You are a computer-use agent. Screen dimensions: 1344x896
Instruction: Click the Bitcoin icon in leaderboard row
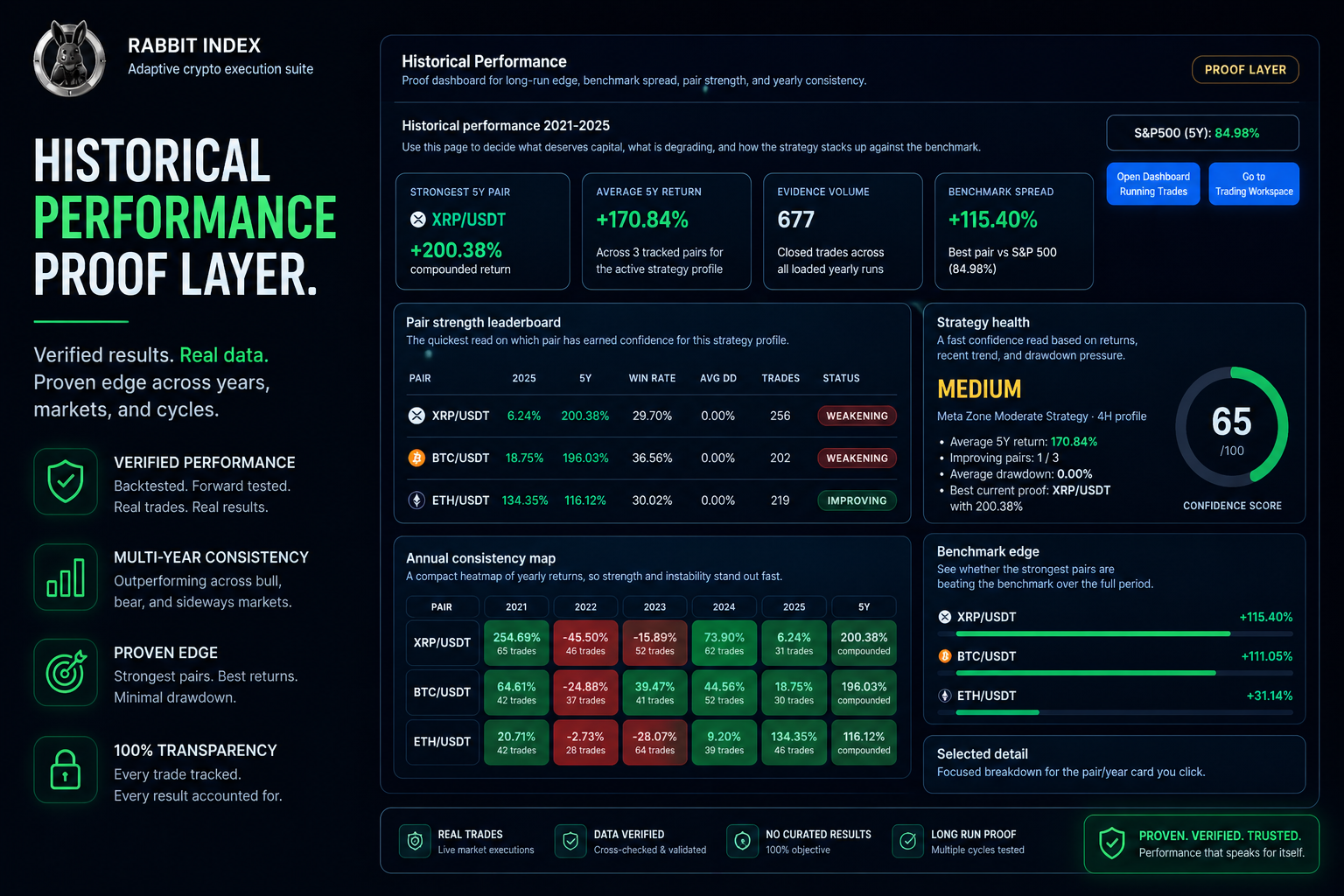(416, 458)
